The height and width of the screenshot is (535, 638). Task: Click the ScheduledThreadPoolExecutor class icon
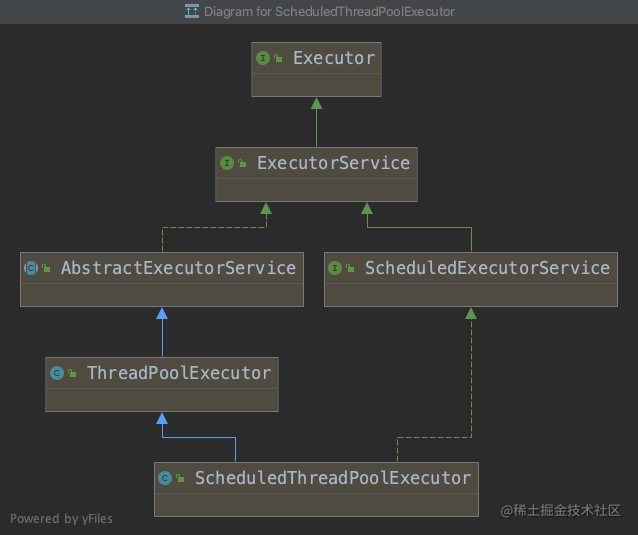(x=165, y=478)
